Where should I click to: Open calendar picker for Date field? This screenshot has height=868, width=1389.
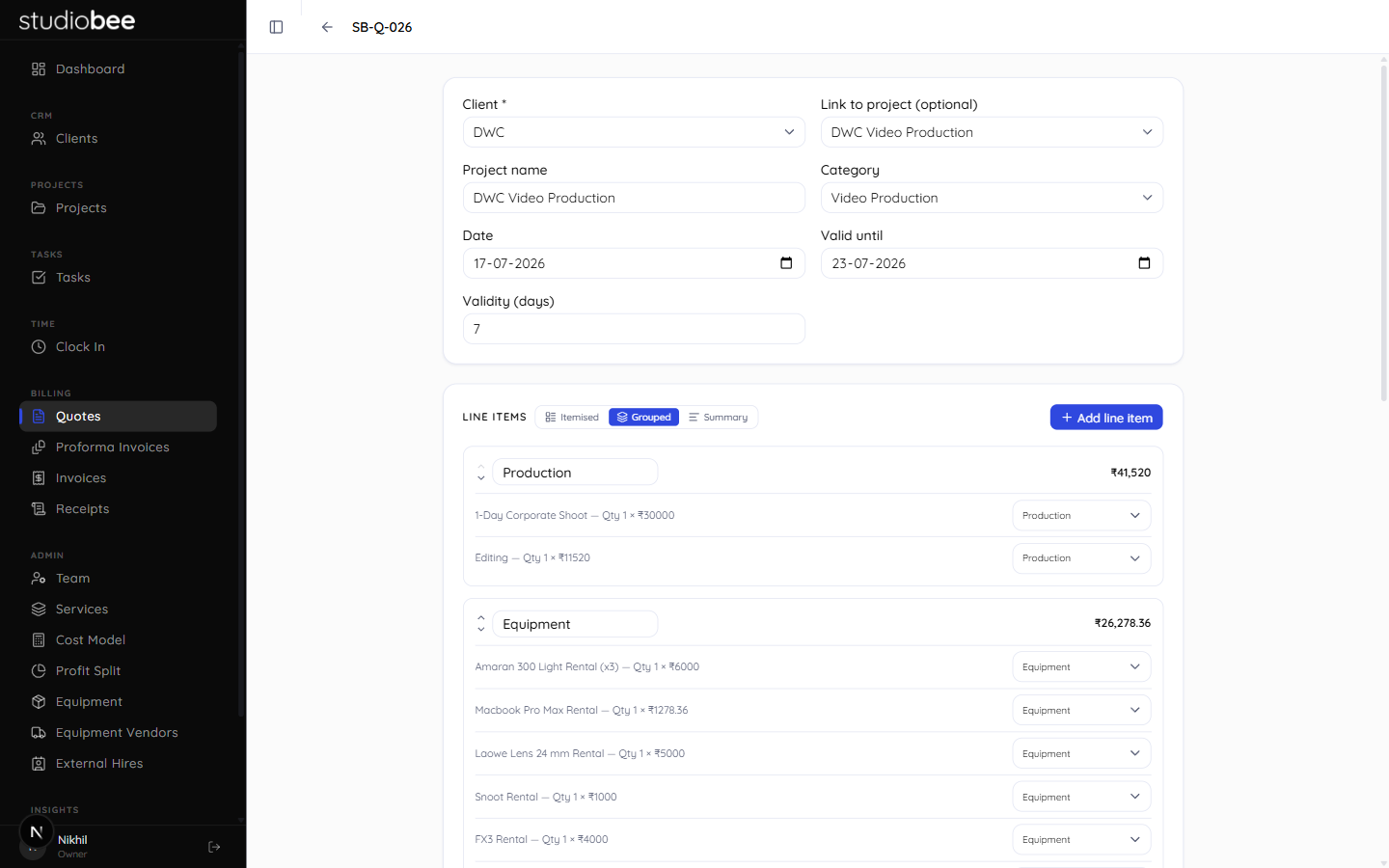pos(786,263)
